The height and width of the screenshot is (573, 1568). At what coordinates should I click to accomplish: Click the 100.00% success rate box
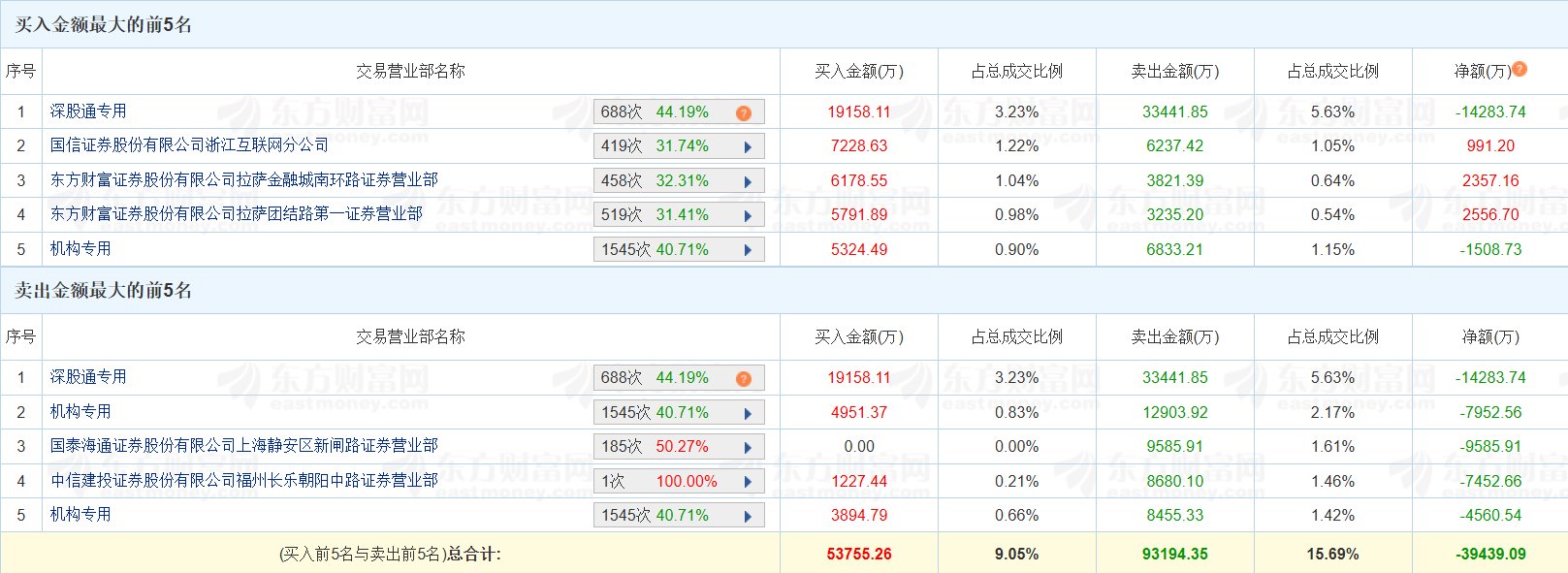click(x=686, y=482)
